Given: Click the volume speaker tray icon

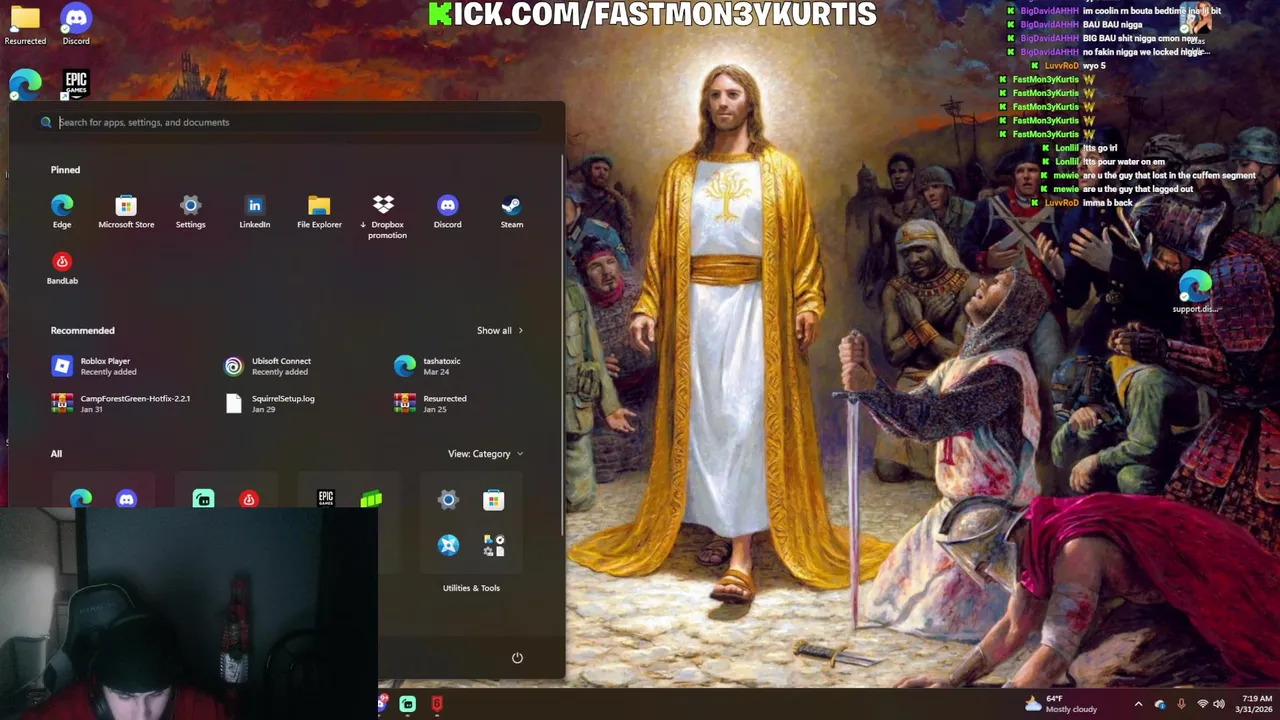Looking at the screenshot, I should point(1219,704).
